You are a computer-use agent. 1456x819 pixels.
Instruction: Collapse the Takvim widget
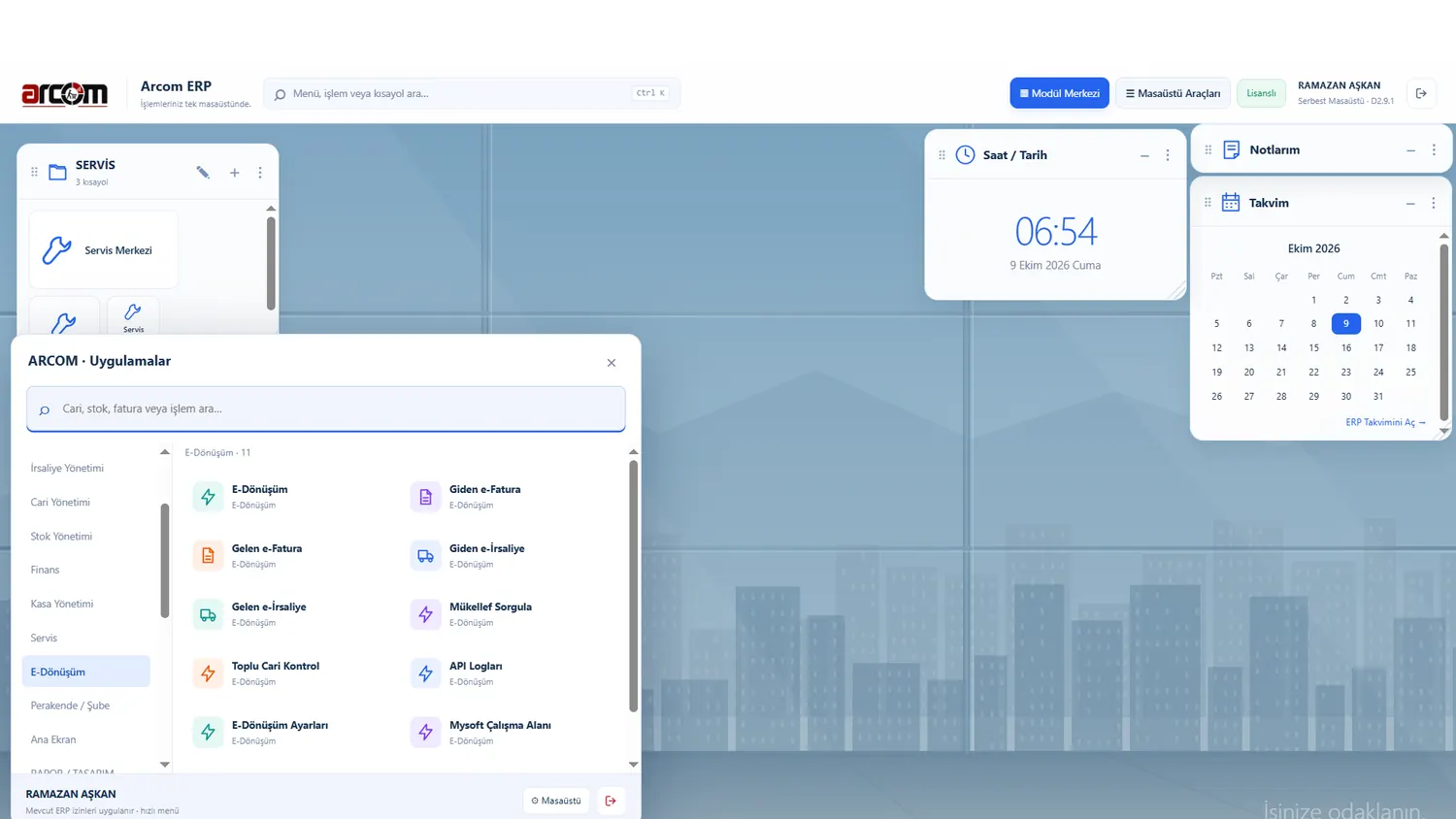[x=1410, y=203]
